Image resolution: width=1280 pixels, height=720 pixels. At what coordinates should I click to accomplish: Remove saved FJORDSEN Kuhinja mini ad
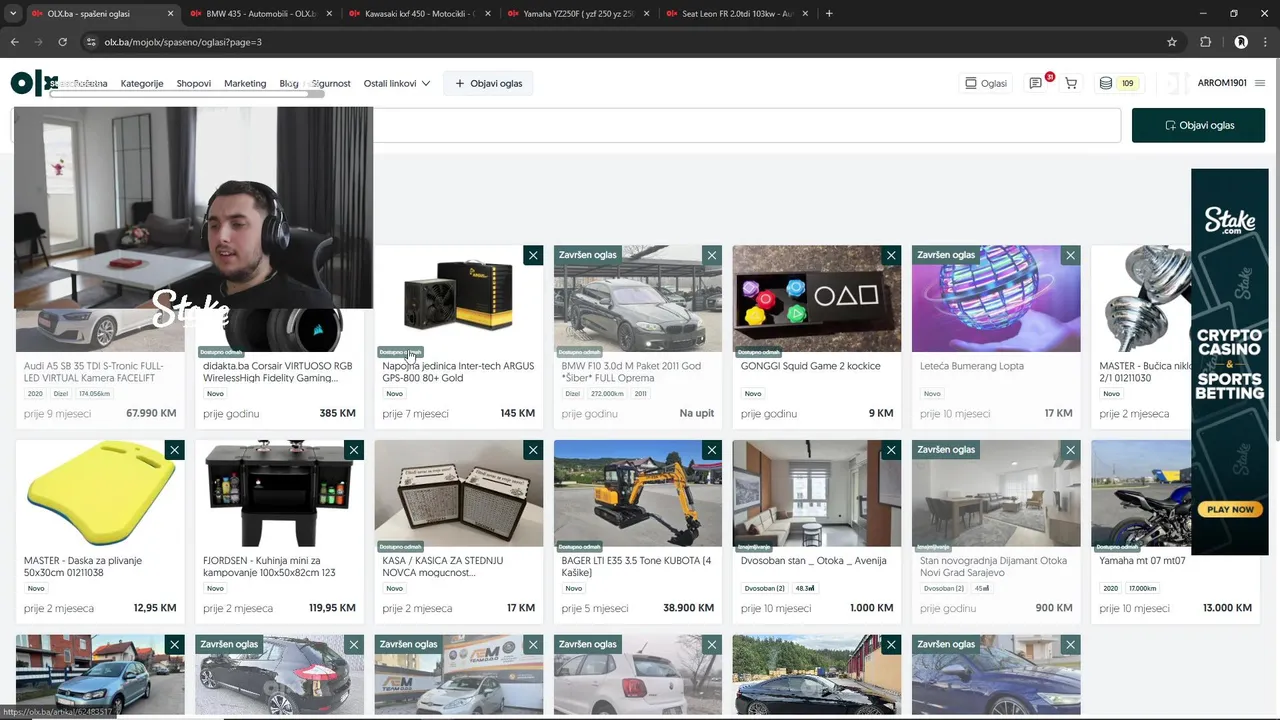(353, 451)
